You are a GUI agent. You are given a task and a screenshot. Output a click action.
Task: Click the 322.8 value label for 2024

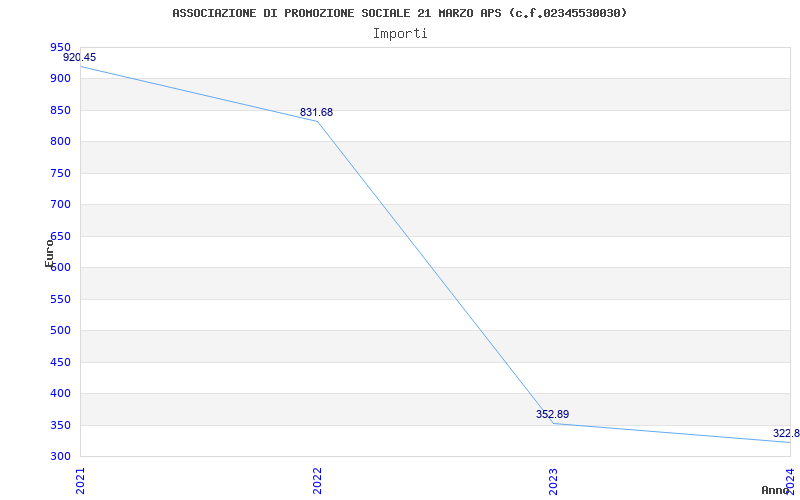(786, 434)
